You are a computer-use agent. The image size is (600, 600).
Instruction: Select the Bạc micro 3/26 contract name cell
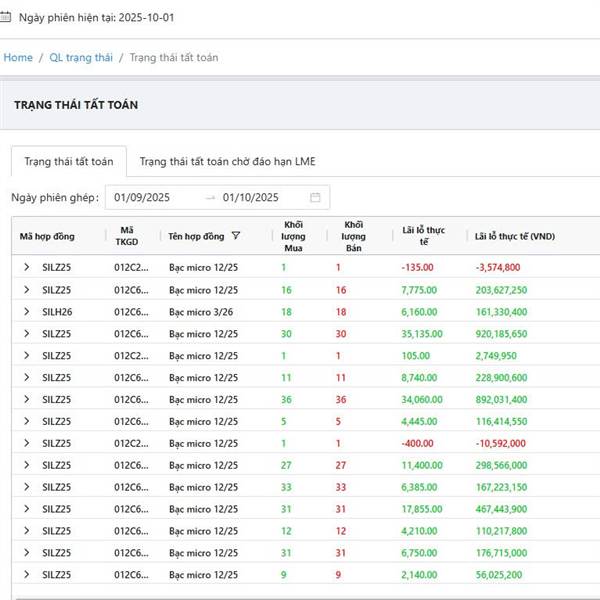[x=203, y=312]
